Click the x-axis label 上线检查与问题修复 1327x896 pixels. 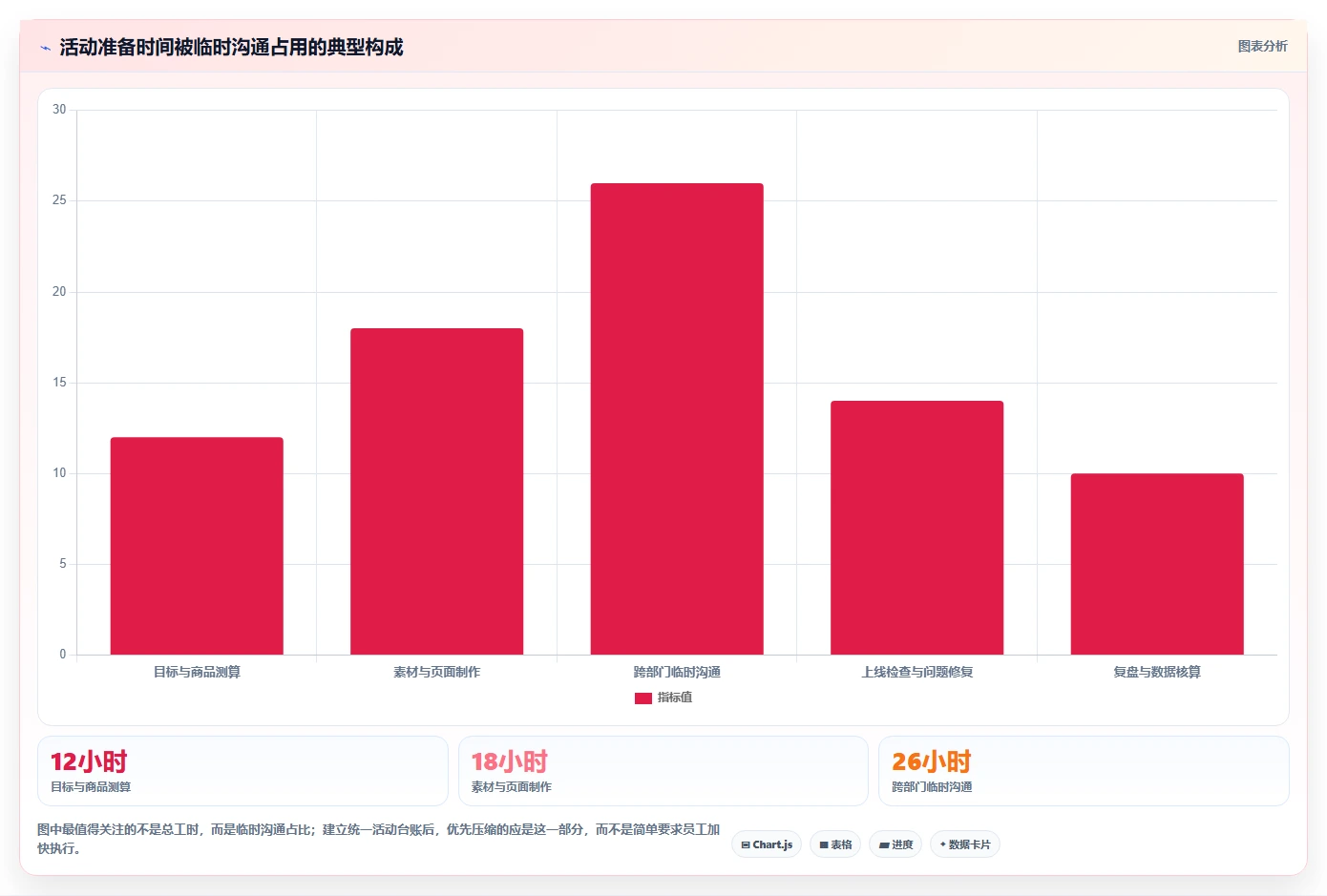coord(916,672)
